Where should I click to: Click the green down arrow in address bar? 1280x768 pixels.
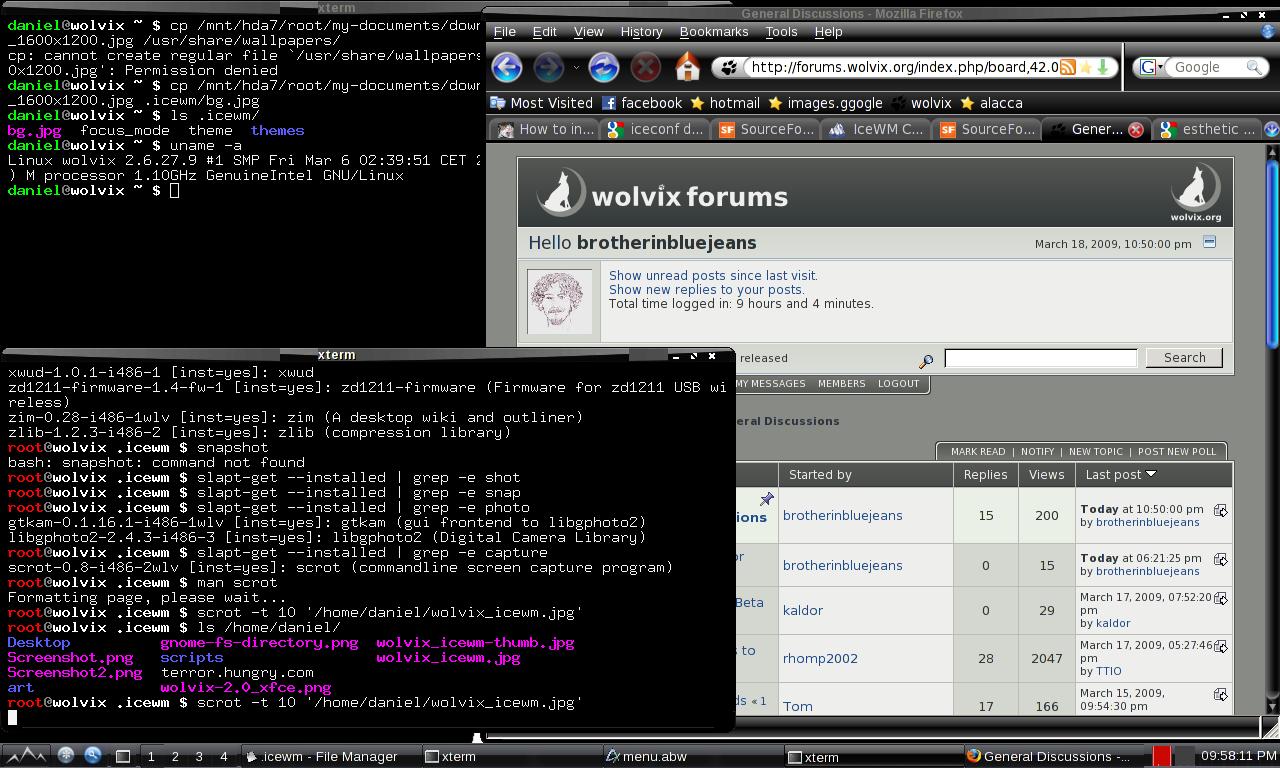1103,67
